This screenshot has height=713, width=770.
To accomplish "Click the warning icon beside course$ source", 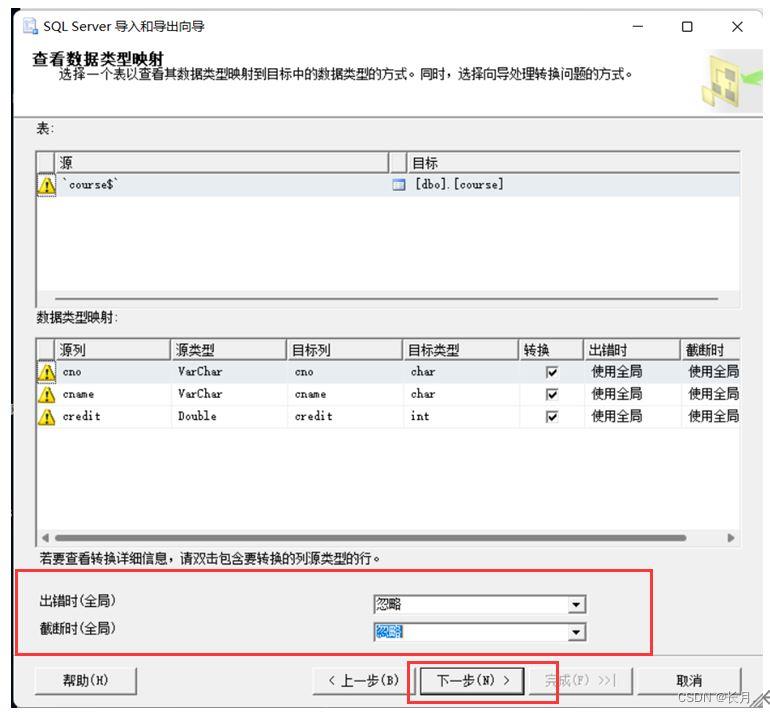I will [x=46, y=184].
